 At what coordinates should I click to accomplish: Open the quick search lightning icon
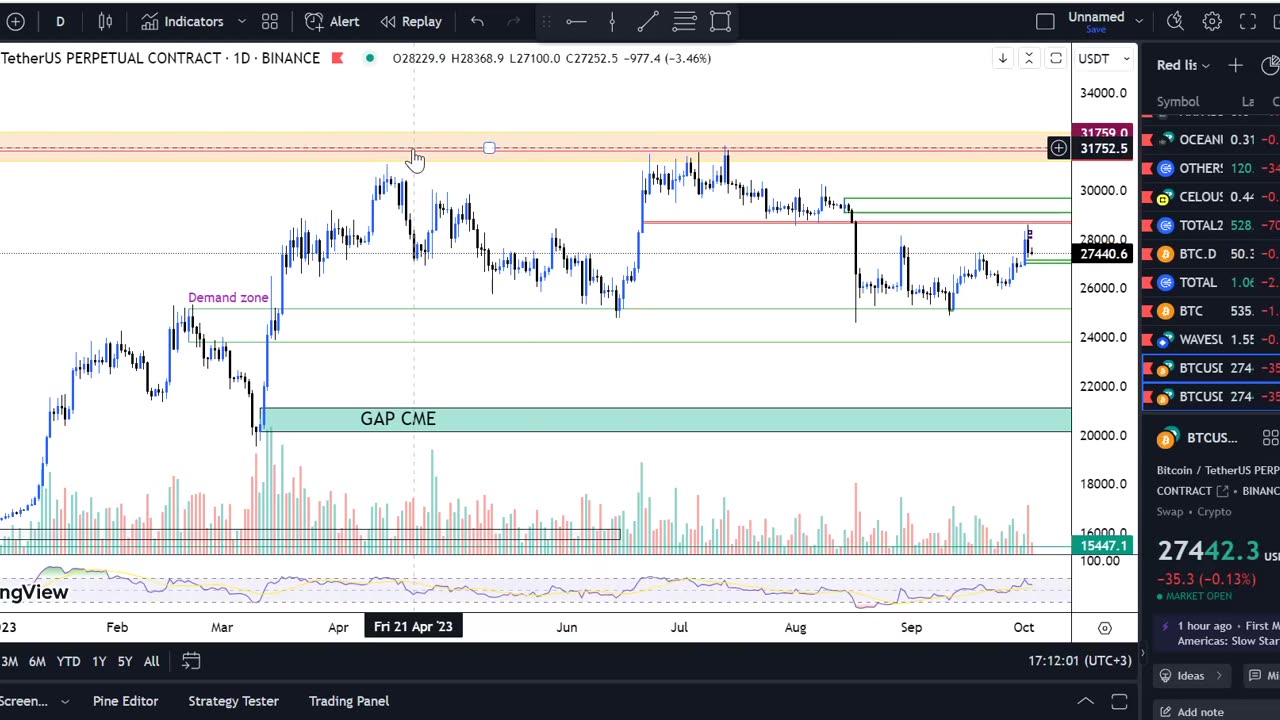click(1176, 21)
